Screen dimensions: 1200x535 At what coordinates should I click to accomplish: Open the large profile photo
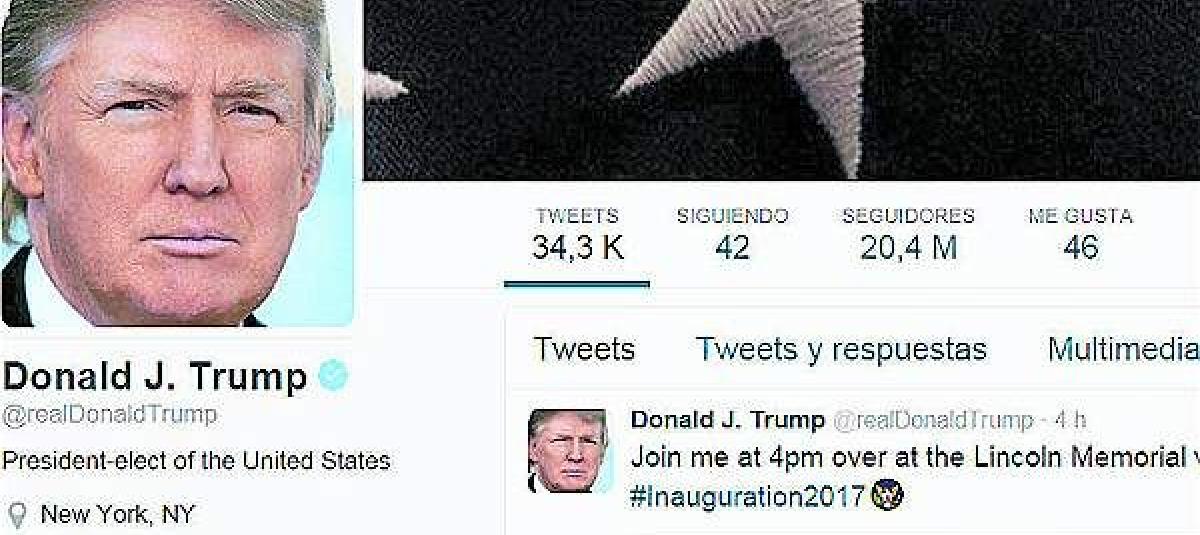[x=178, y=163]
